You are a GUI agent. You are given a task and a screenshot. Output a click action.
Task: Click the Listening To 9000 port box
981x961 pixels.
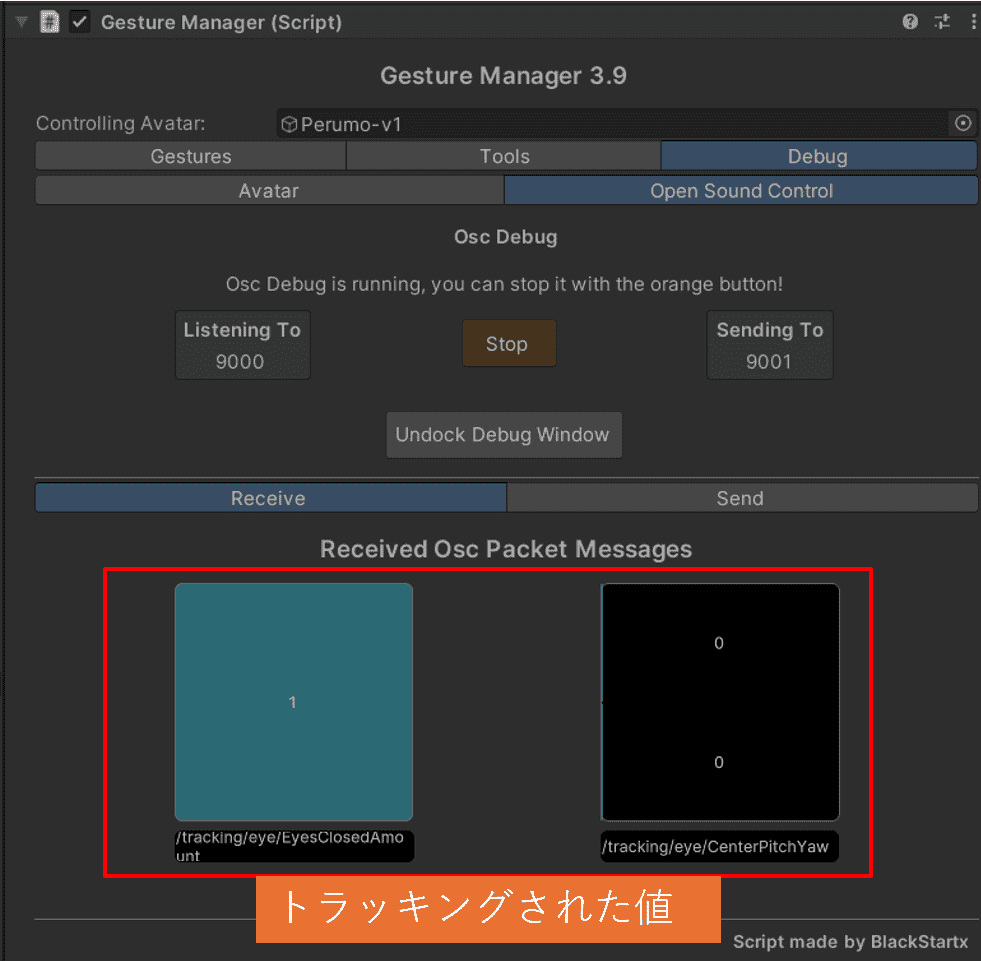(242, 345)
